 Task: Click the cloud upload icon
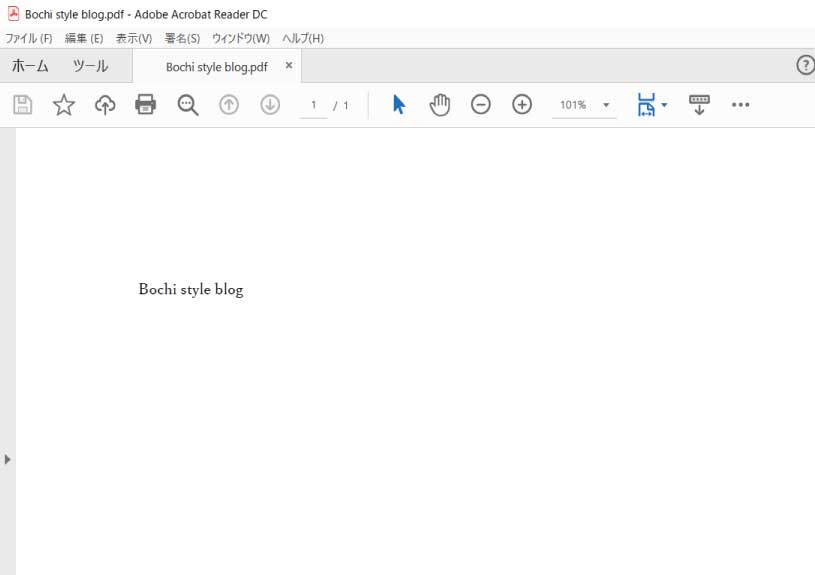tap(105, 105)
